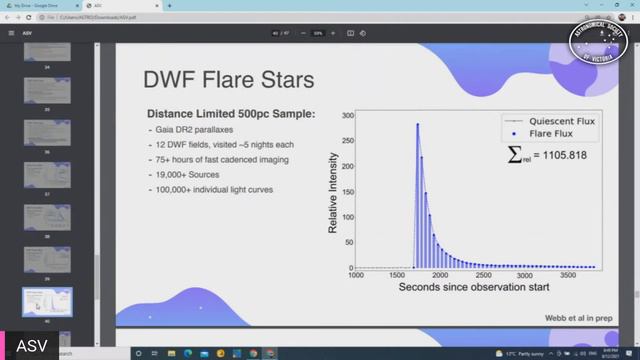640x360 pixels.
Task: Open Task View from the taskbar
Action: [x=155, y=353]
